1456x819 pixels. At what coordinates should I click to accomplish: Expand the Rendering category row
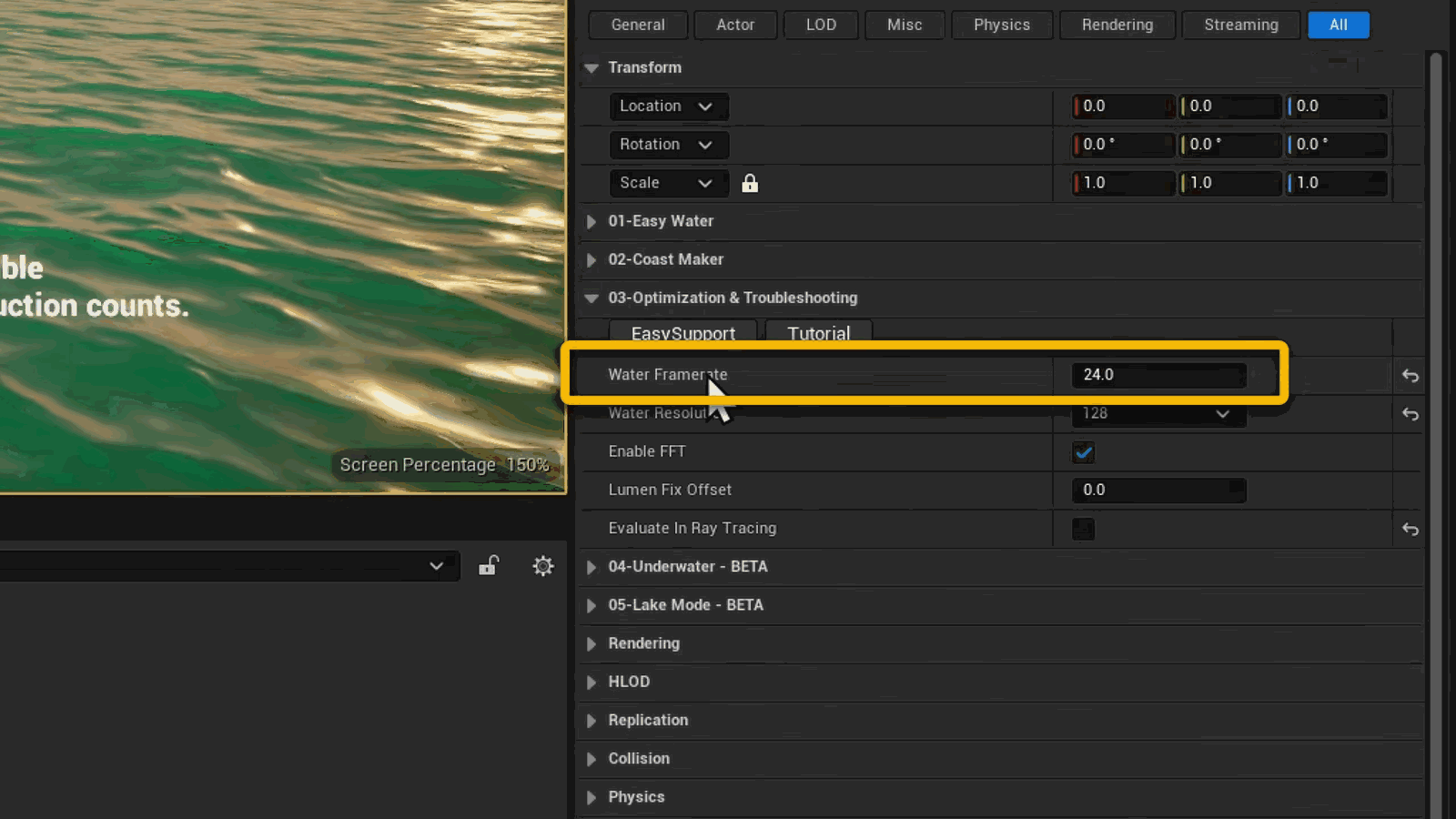[591, 643]
